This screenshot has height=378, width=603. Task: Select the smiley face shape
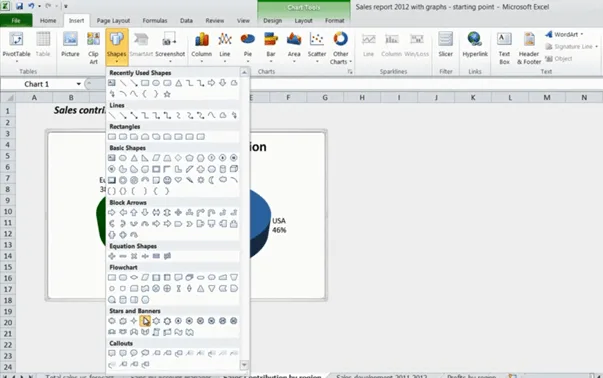click(167, 180)
